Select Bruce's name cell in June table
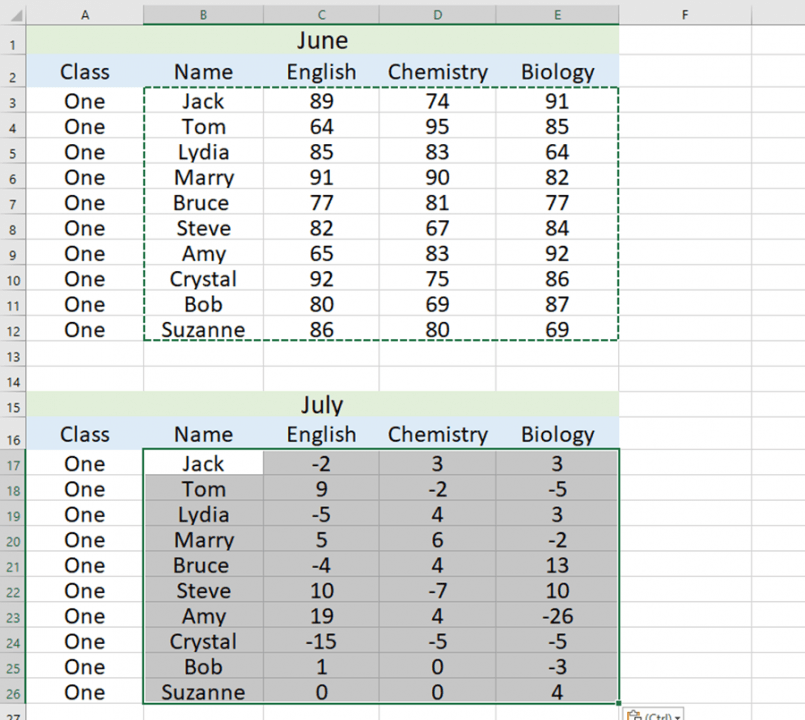 click(x=203, y=202)
